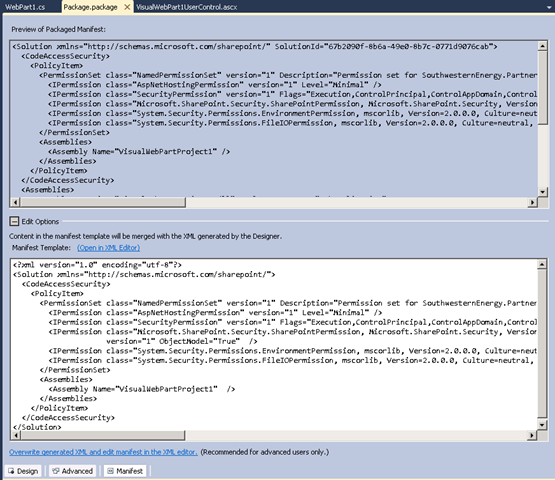Click the Manifest tab icon

click(110, 471)
